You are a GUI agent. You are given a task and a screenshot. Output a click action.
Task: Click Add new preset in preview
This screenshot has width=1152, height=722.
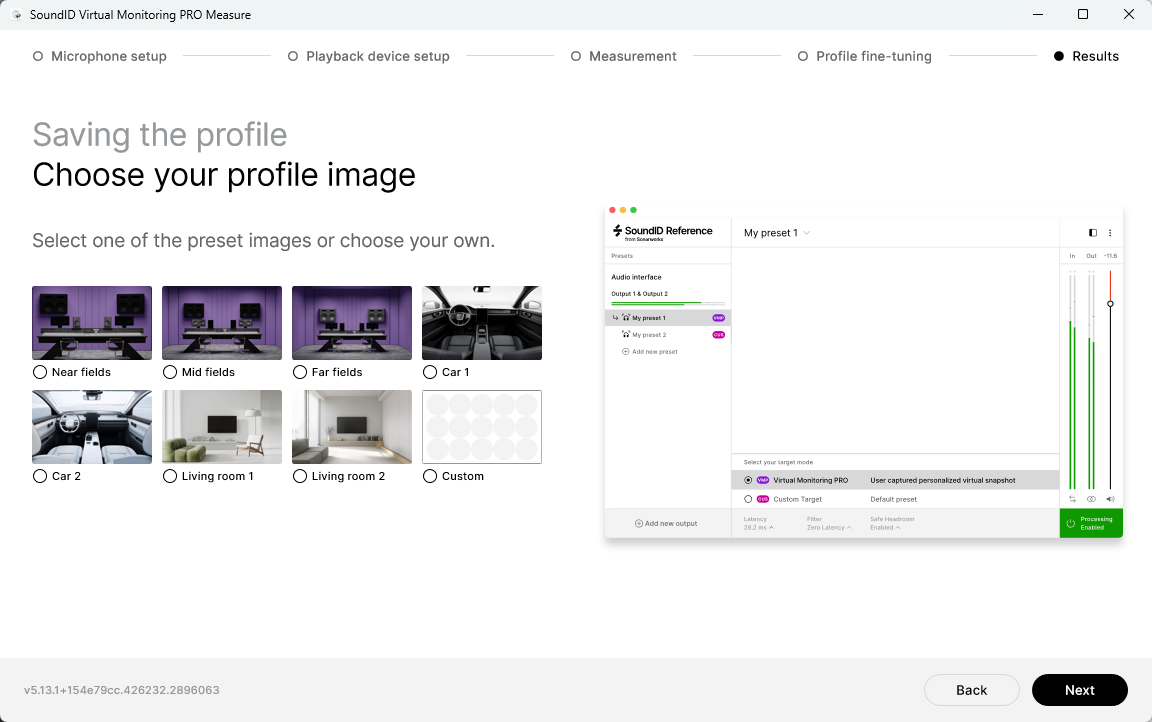[x=650, y=352]
